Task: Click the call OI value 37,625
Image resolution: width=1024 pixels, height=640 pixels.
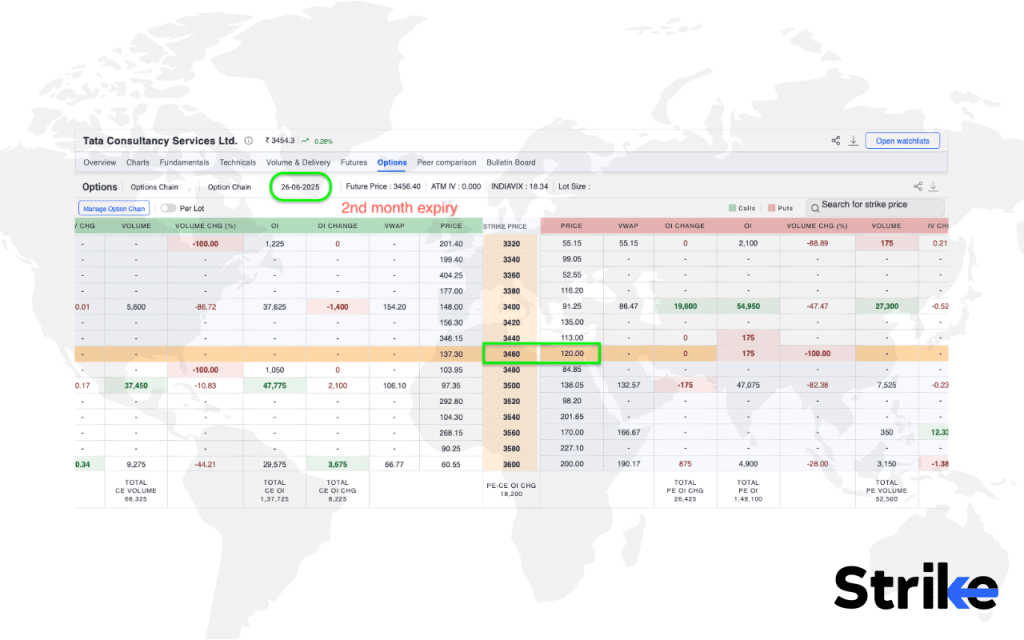Action: pyautogui.click(x=275, y=307)
